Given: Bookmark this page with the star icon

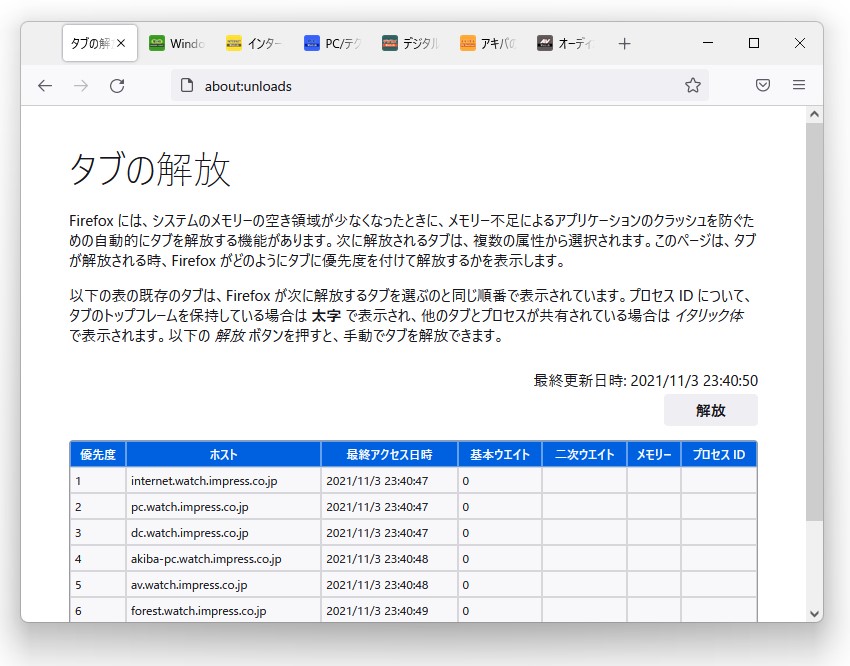Looking at the screenshot, I should point(692,85).
